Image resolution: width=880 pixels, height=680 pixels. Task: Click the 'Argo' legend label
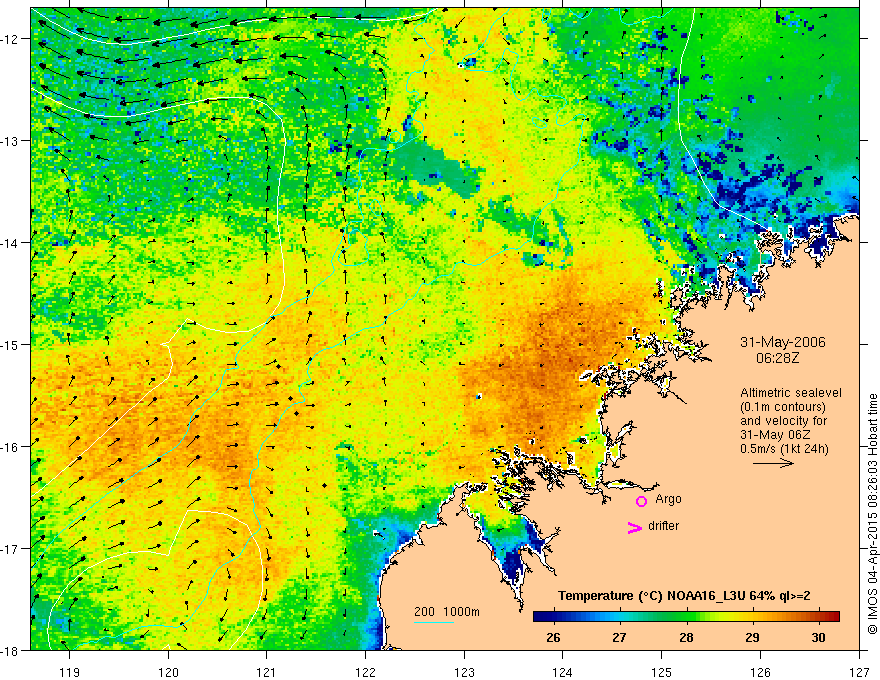click(668, 499)
